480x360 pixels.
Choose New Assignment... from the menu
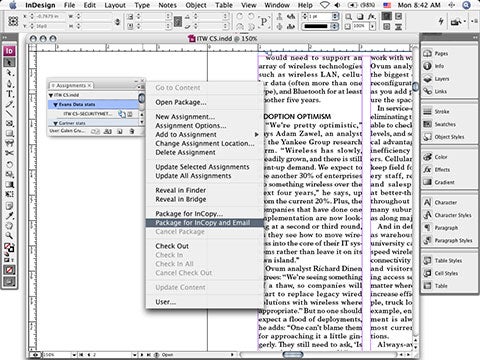tap(204, 117)
